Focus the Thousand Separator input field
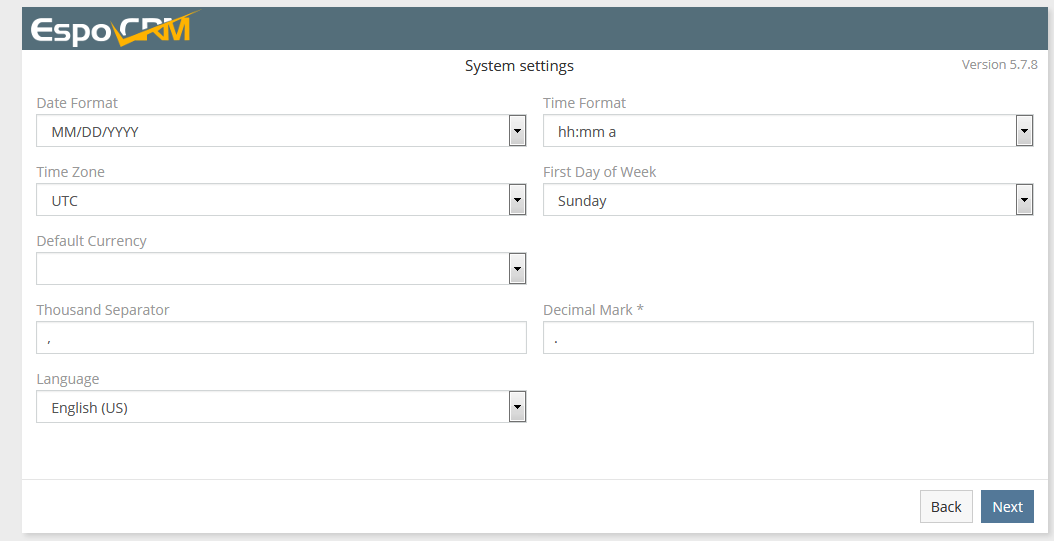Image resolution: width=1054 pixels, height=541 pixels. click(281, 337)
